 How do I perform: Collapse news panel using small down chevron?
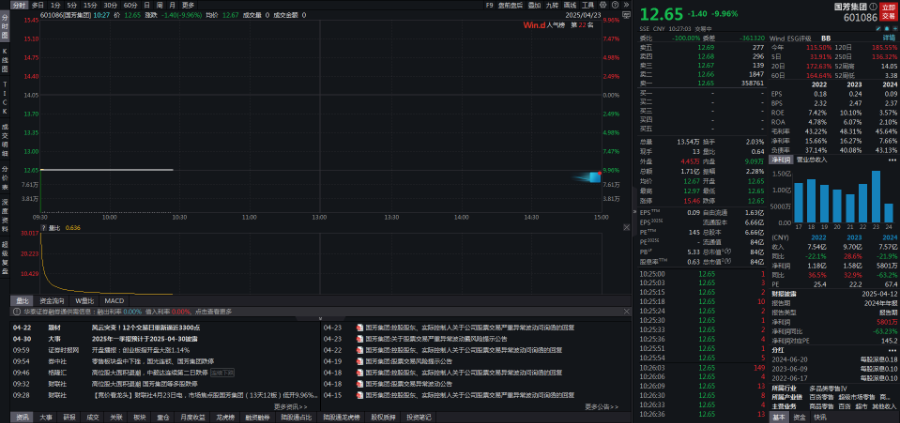click(320, 317)
